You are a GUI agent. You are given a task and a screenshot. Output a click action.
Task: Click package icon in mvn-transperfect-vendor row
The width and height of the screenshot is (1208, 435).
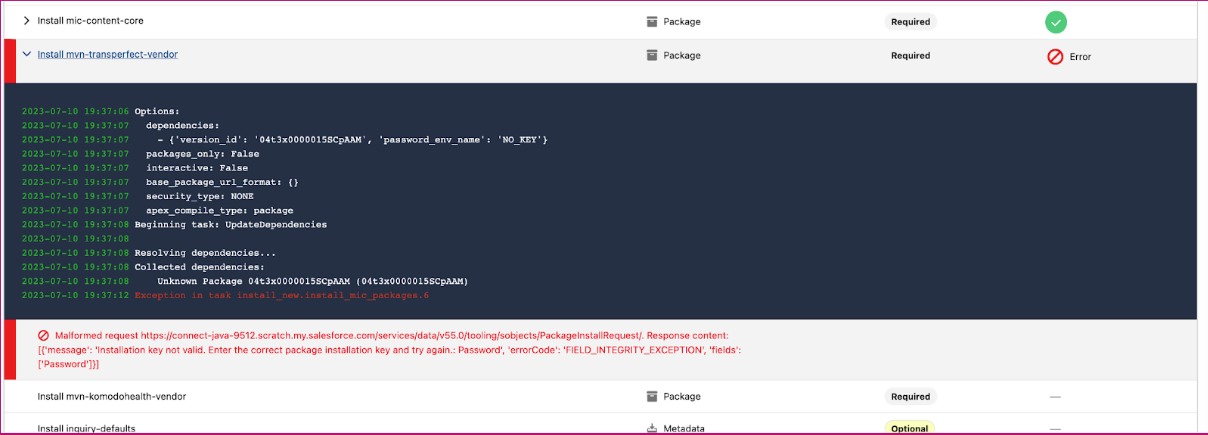point(652,55)
